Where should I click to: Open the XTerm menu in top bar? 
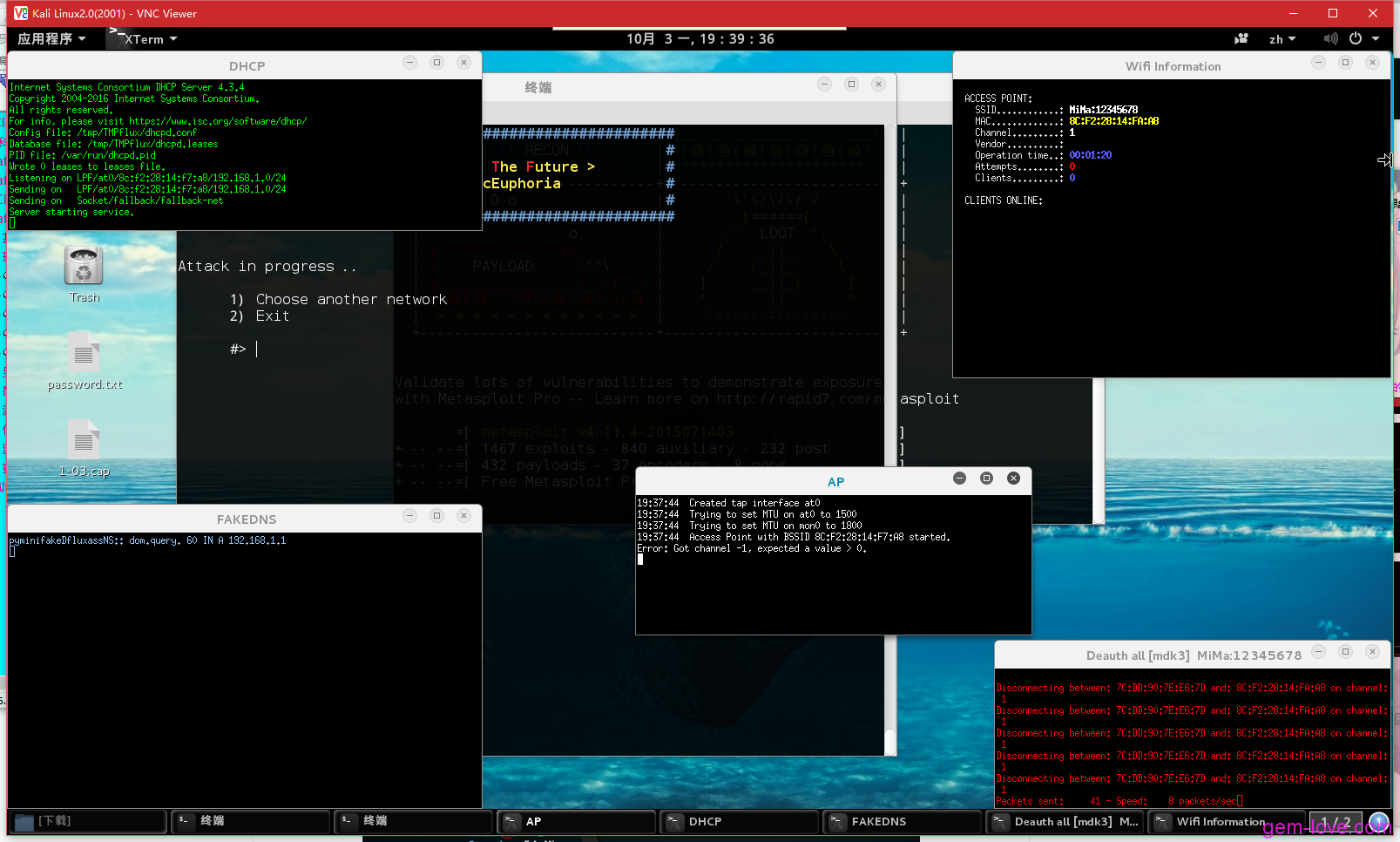143,39
